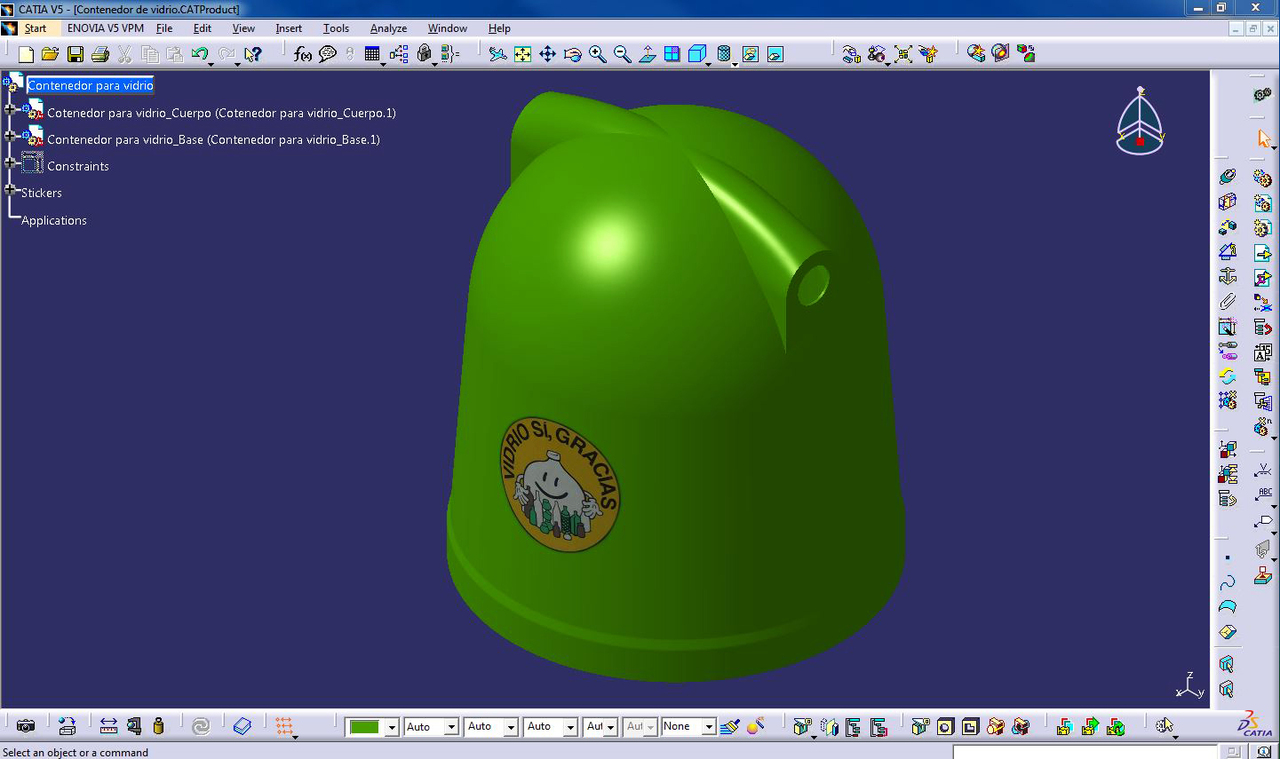Image resolution: width=1280 pixels, height=759 pixels.
Task: Expand the Constraints tree node
Action: (x=11, y=162)
